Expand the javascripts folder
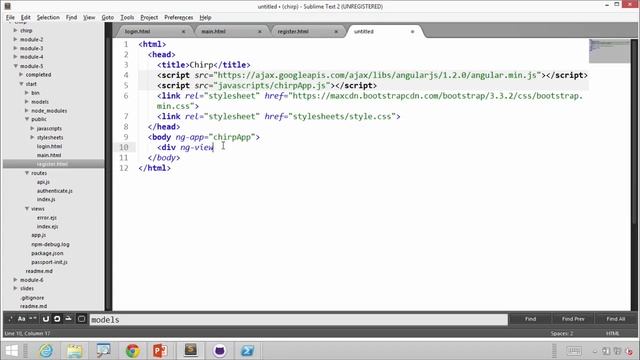 pos(33,128)
